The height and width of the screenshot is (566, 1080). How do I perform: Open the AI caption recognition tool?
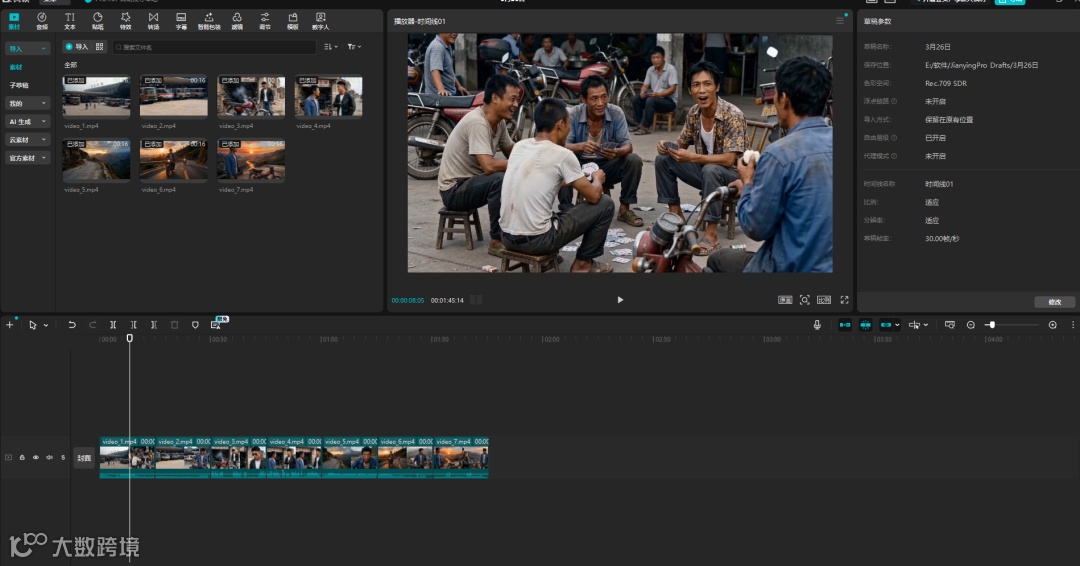216,324
